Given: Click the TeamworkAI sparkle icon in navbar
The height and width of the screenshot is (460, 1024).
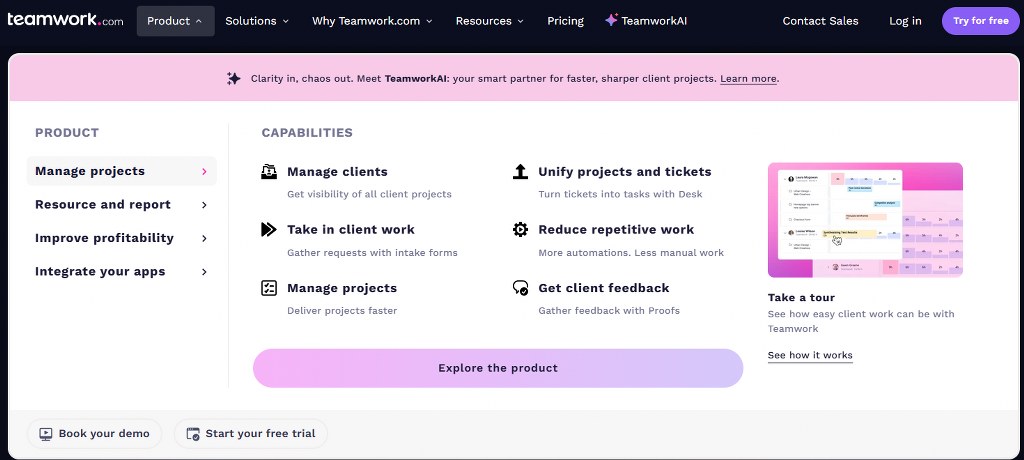Looking at the screenshot, I should [611, 20].
